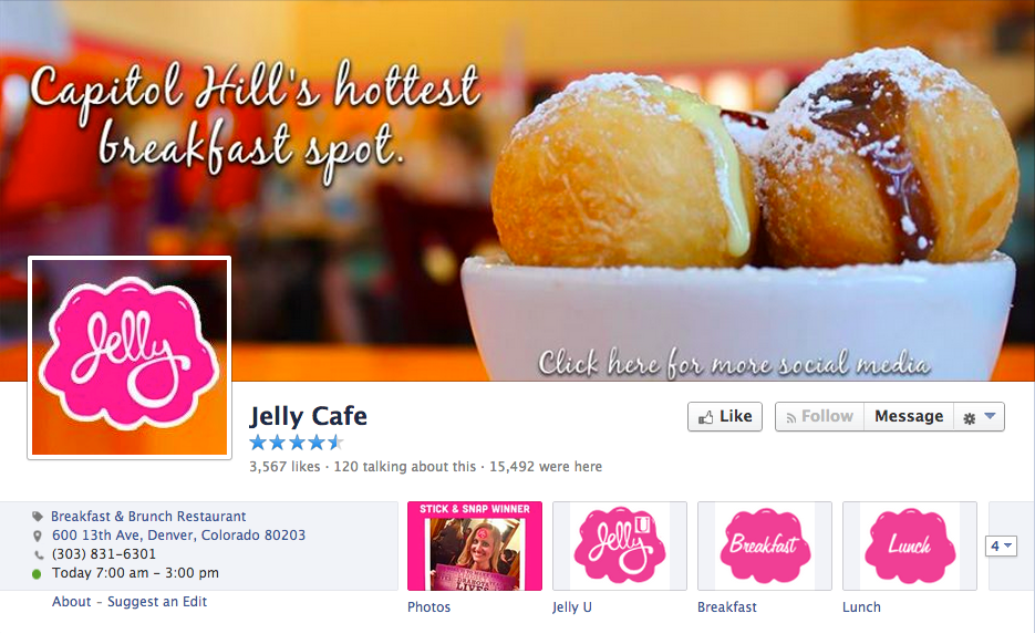Image resolution: width=1035 pixels, height=633 pixels.
Task: Click the Jelly U app icon
Action: point(619,546)
